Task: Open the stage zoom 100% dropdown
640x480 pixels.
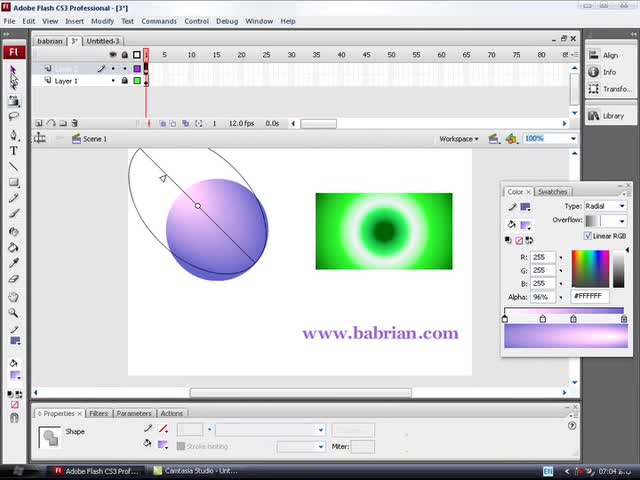Action: [x=573, y=139]
